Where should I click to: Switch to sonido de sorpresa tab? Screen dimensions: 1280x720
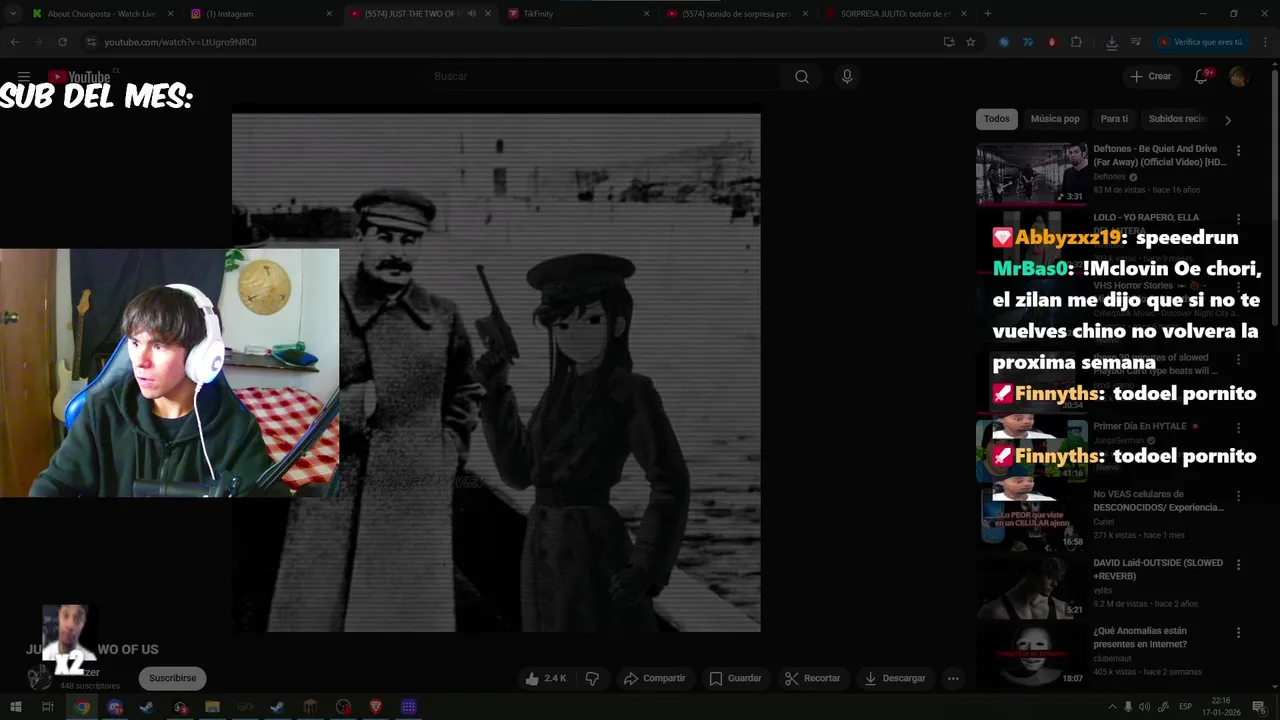737,14
